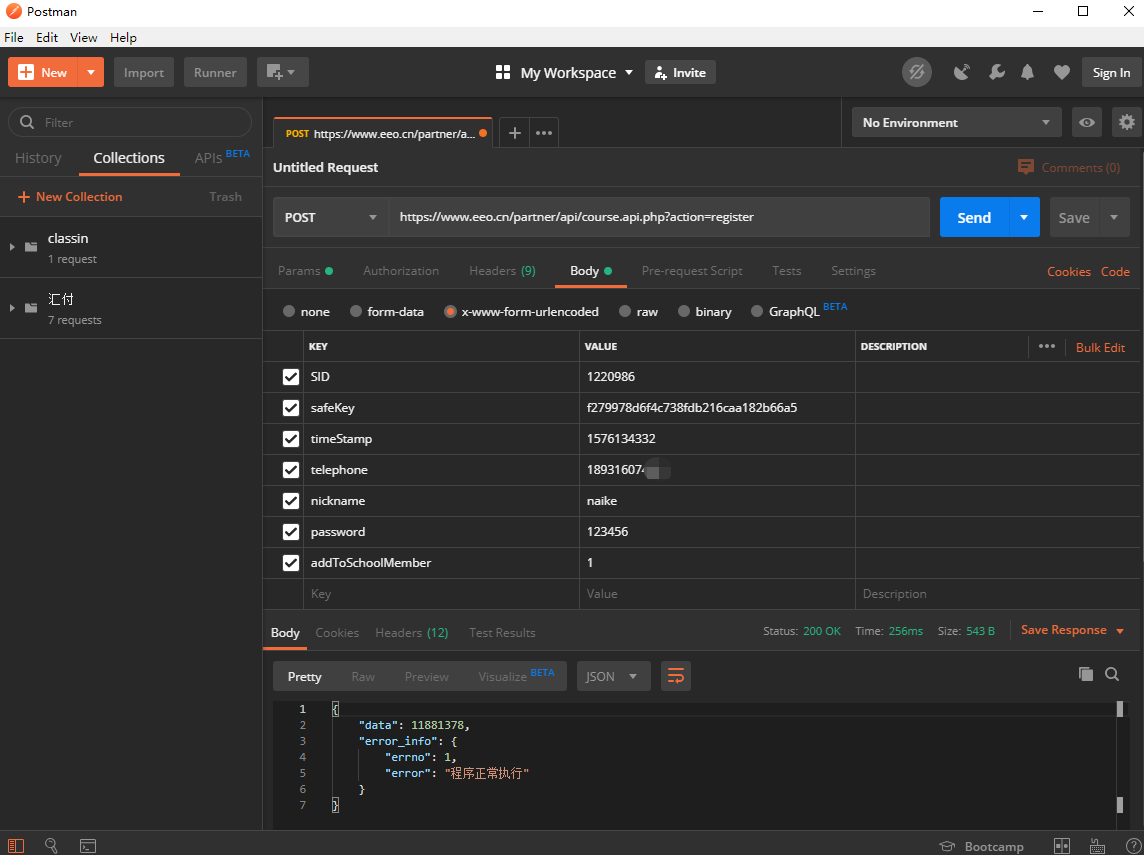
Task: Copy response body to clipboard
Action: 1086,674
